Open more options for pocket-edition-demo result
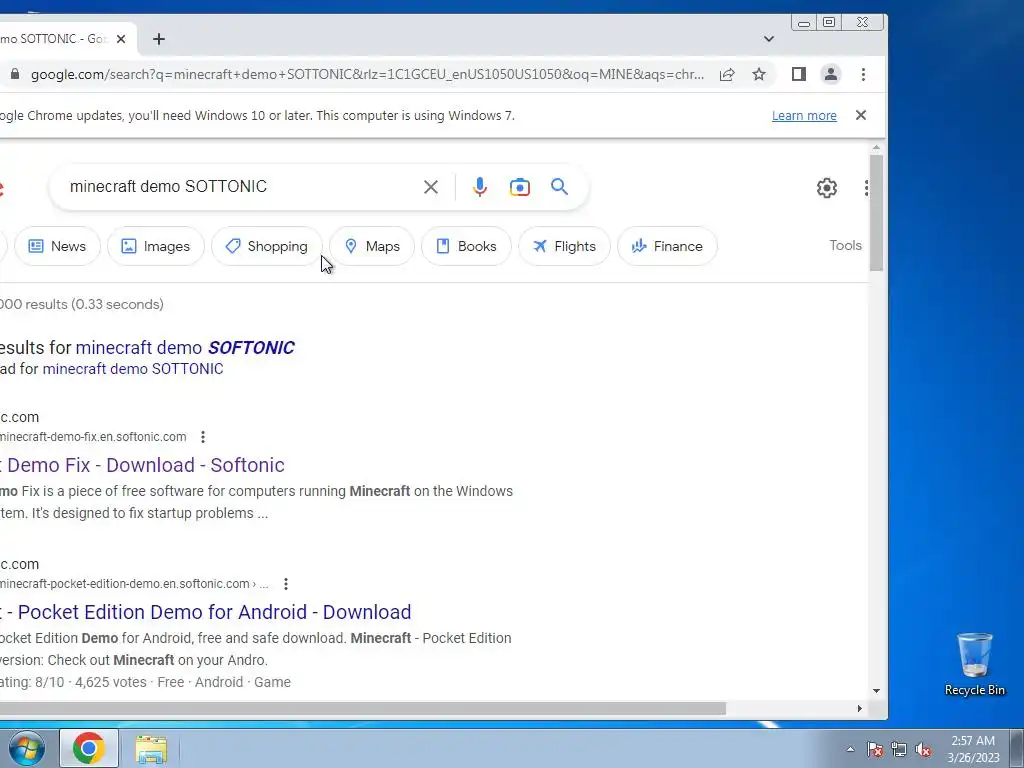1024x768 pixels. pyautogui.click(x=285, y=584)
